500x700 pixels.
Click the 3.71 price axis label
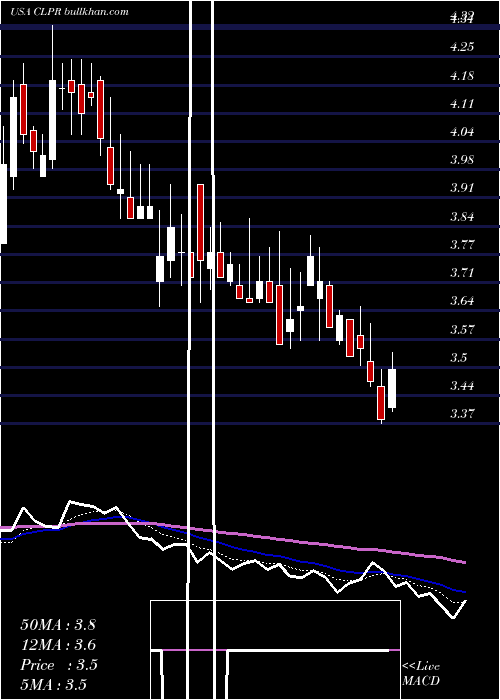[462, 273]
